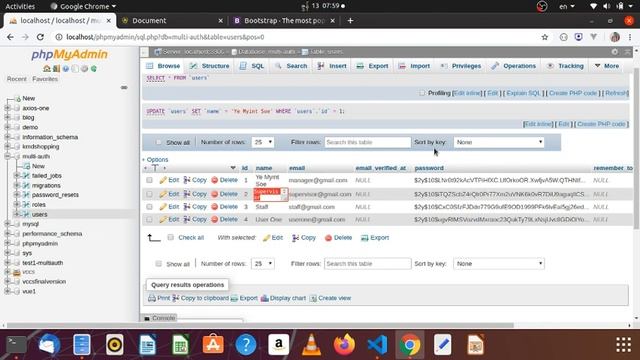Select checkbox for row id 3 Staff
Screen dimensions: 640x360
click(149, 207)
